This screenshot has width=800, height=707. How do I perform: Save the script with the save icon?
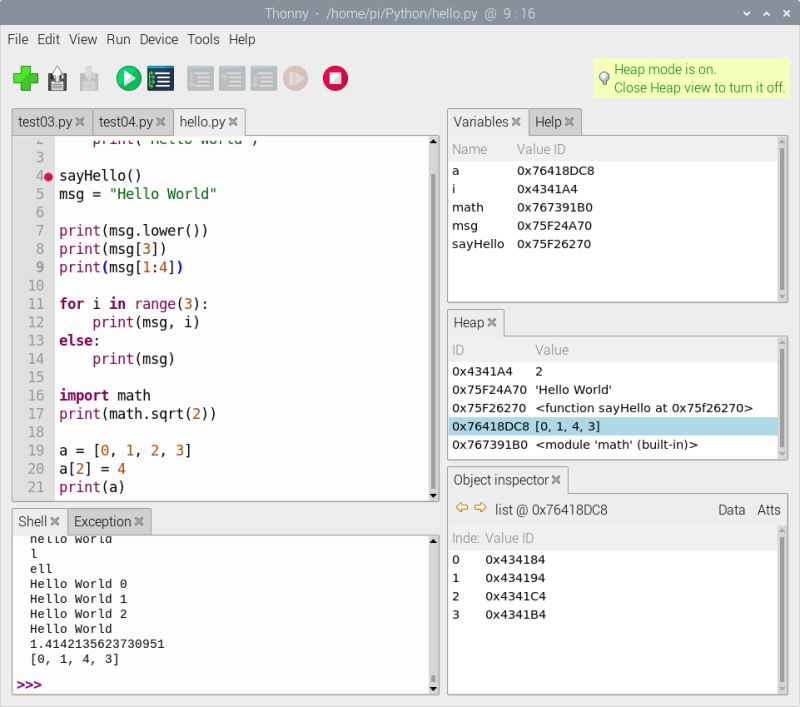87,78
